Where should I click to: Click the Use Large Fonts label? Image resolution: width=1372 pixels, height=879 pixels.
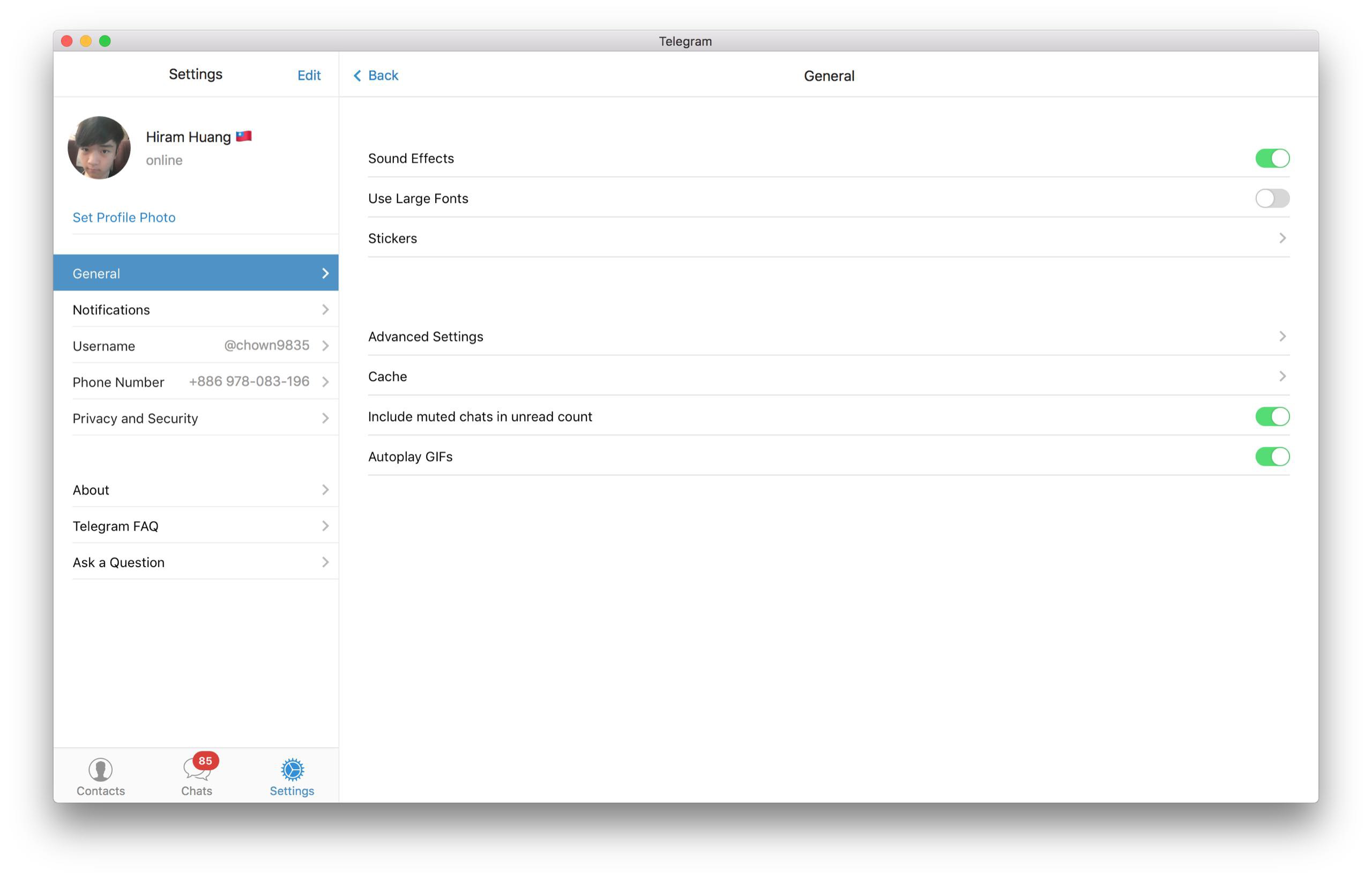tap(419, 198)
